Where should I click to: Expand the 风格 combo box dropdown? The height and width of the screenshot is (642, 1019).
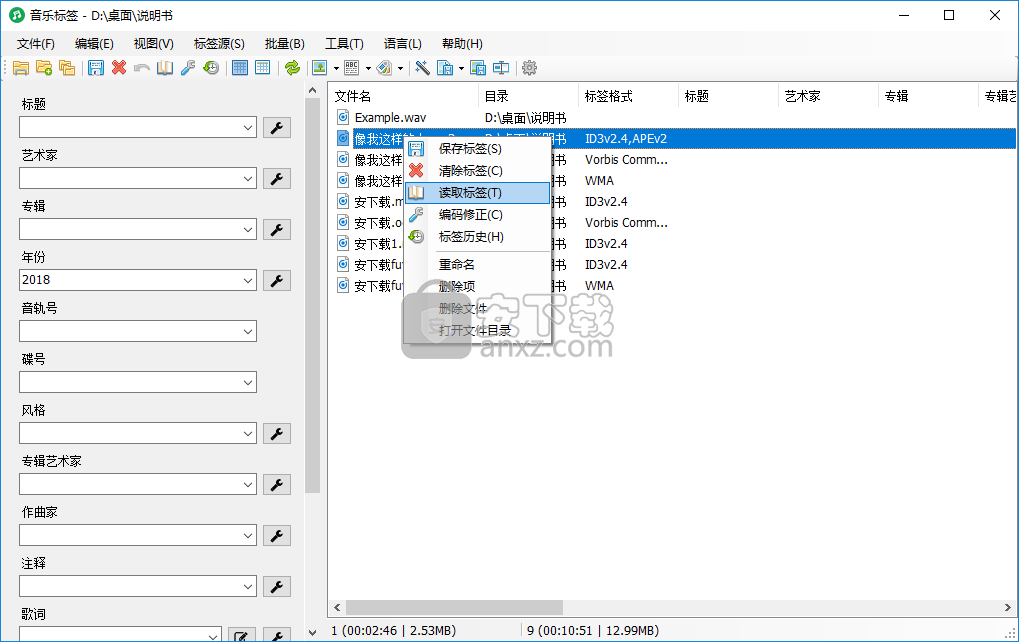[x=248, y=433]
